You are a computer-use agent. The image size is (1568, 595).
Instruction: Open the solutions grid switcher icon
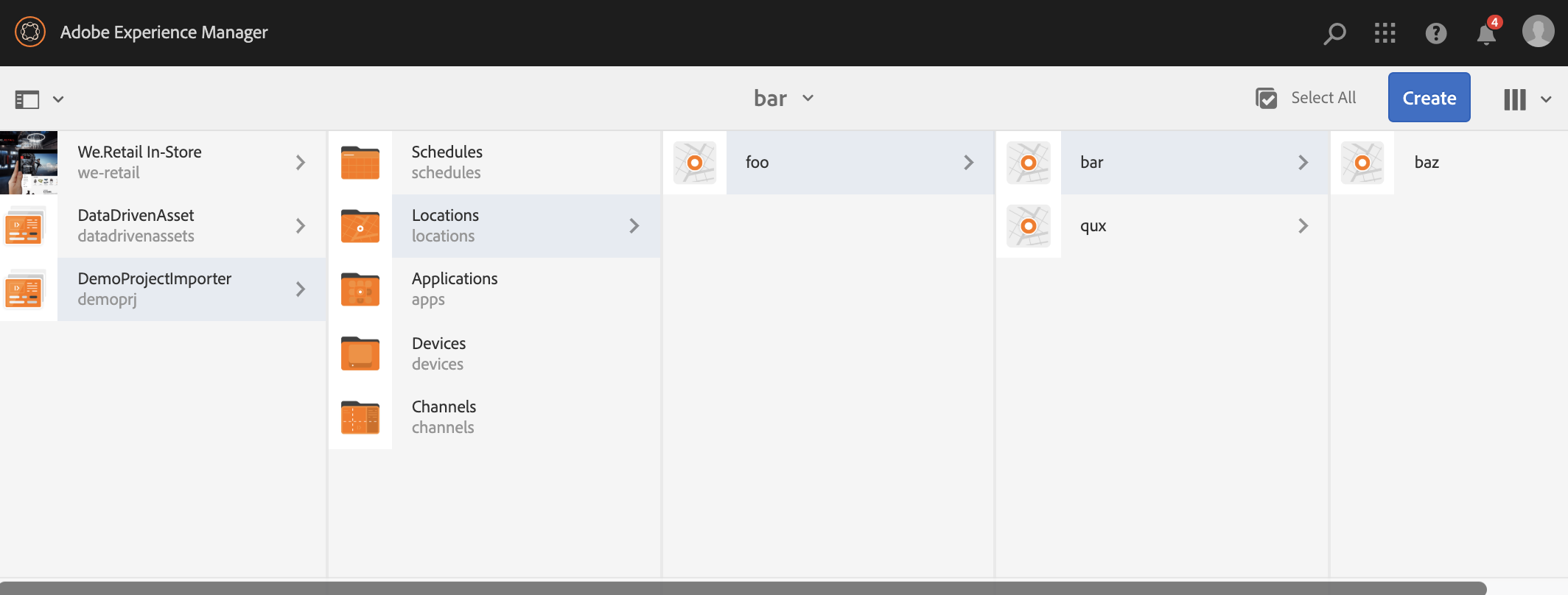click(x=1385, y=33)
